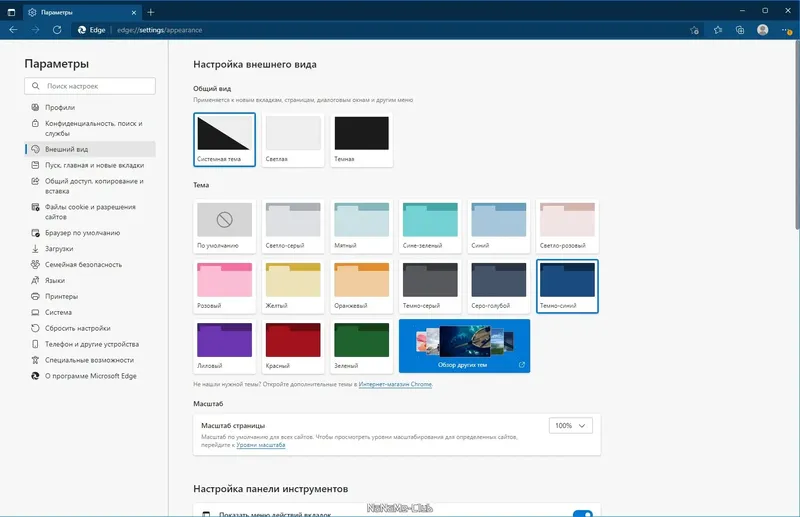Viewport: 800px width, 517px height.
Task: Open the Favorites list icon
Action: point(718,30)
